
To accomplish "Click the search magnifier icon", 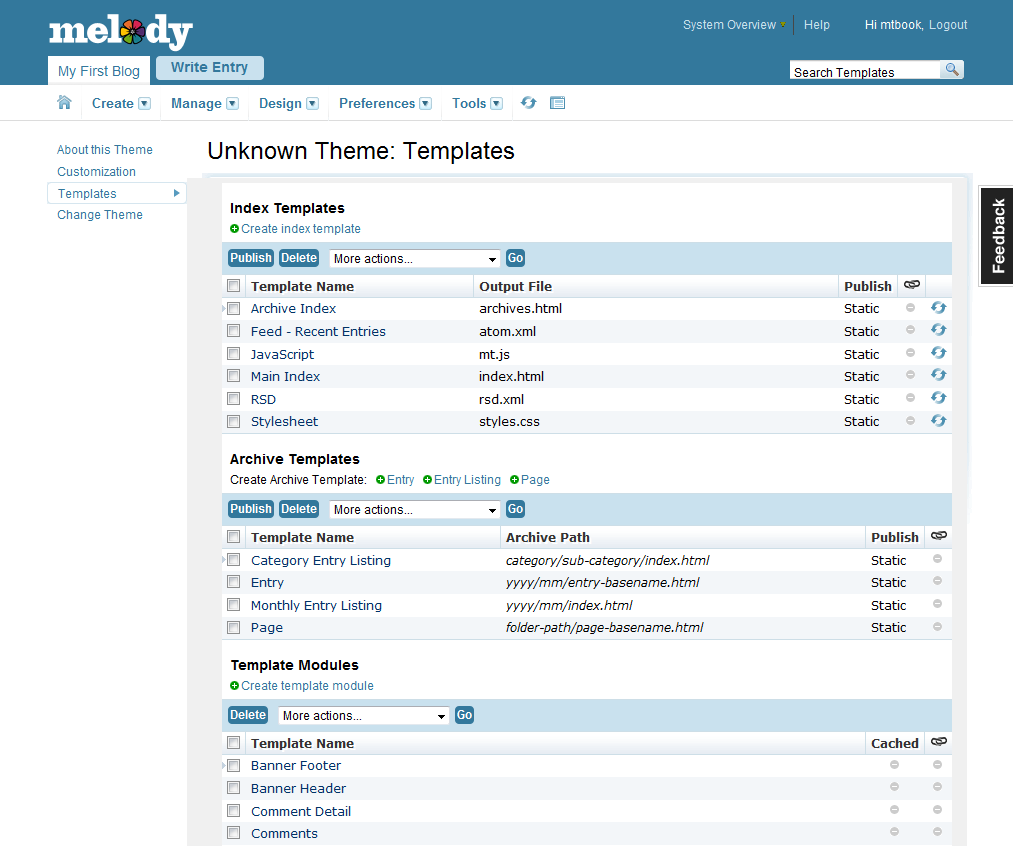I will pos(952,69).
